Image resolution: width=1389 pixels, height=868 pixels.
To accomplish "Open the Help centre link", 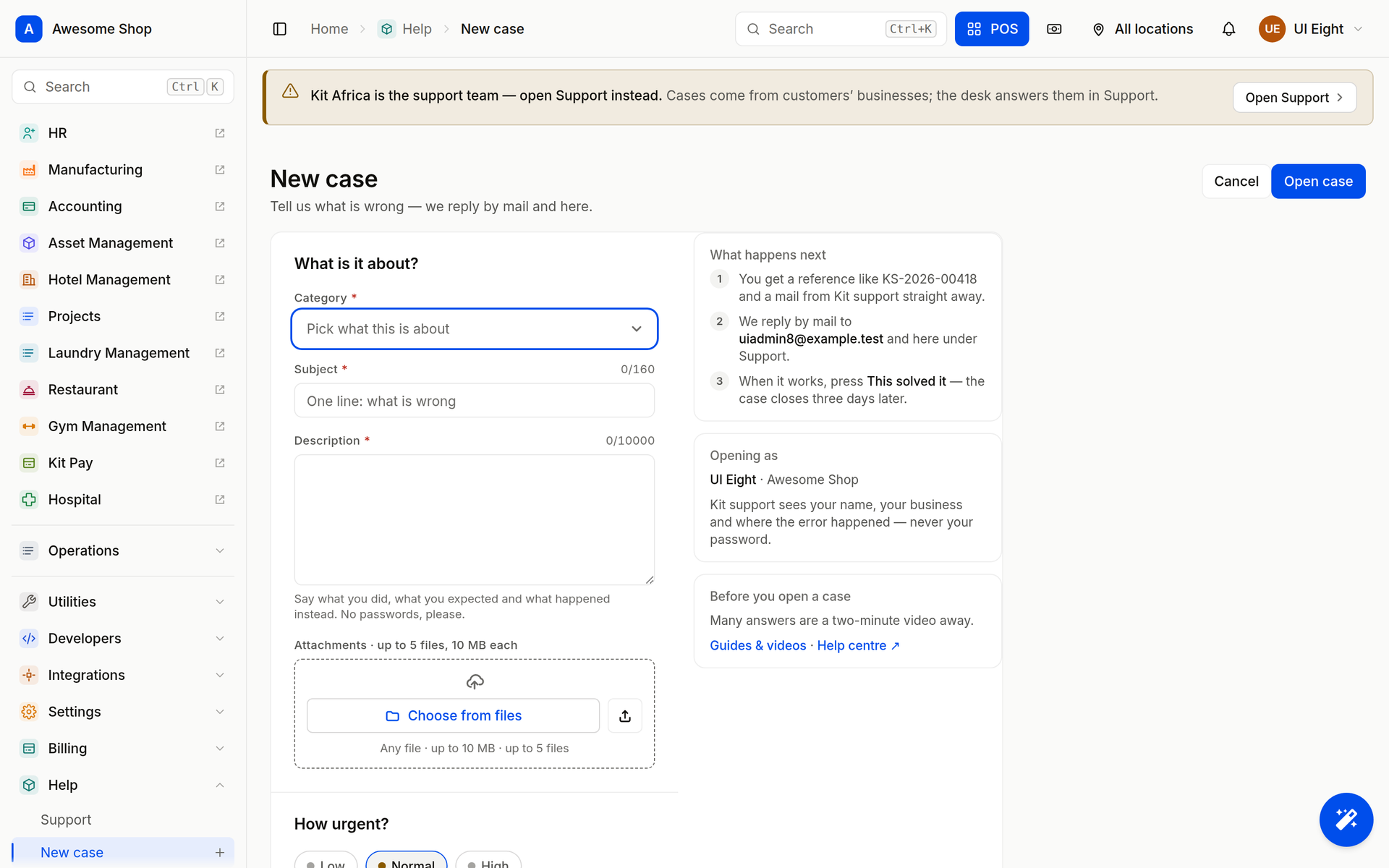I will [x=858, y=646].
